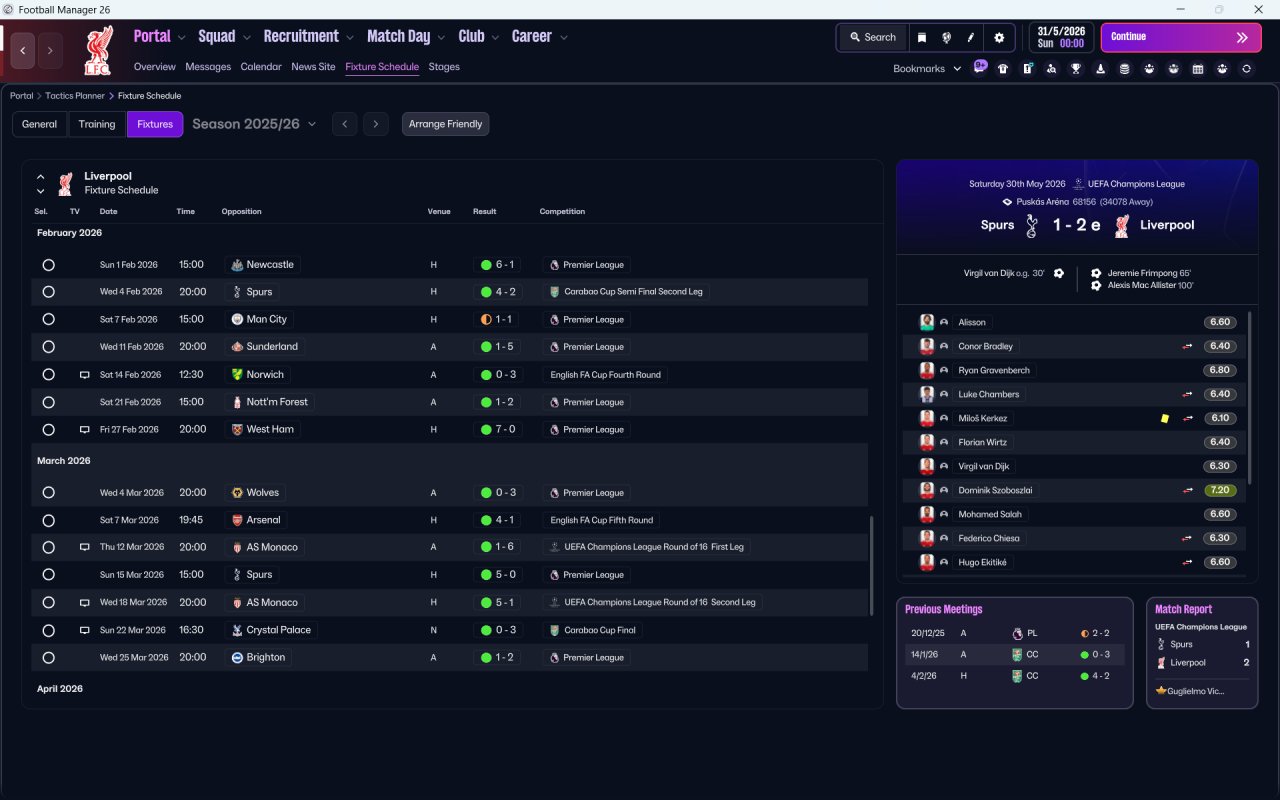Expand the Recruitment menu dropdown arrow
The width and height of the screenshot is (1280, 800).
click(350, 38)
